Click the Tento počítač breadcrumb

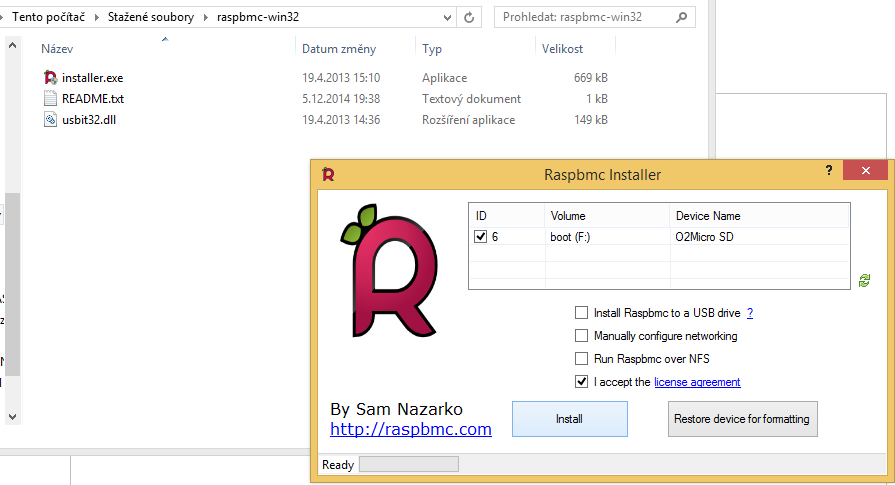tap(49, 17)
